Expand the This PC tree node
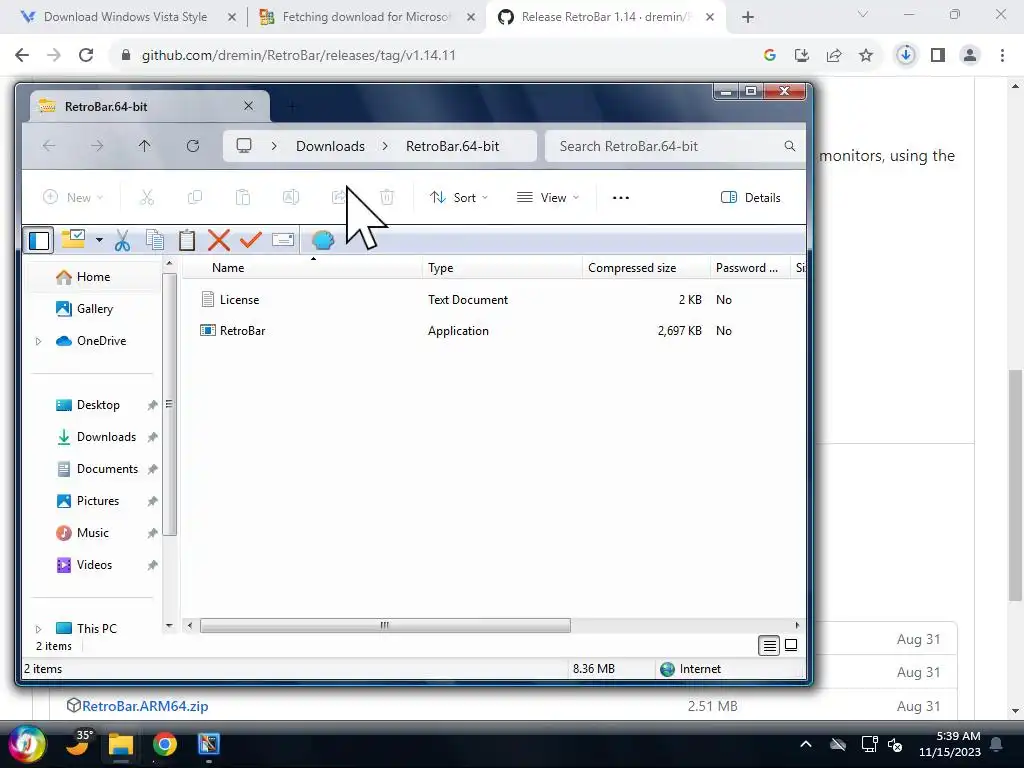The image size is (1024, 768). (x=39, y=629)
